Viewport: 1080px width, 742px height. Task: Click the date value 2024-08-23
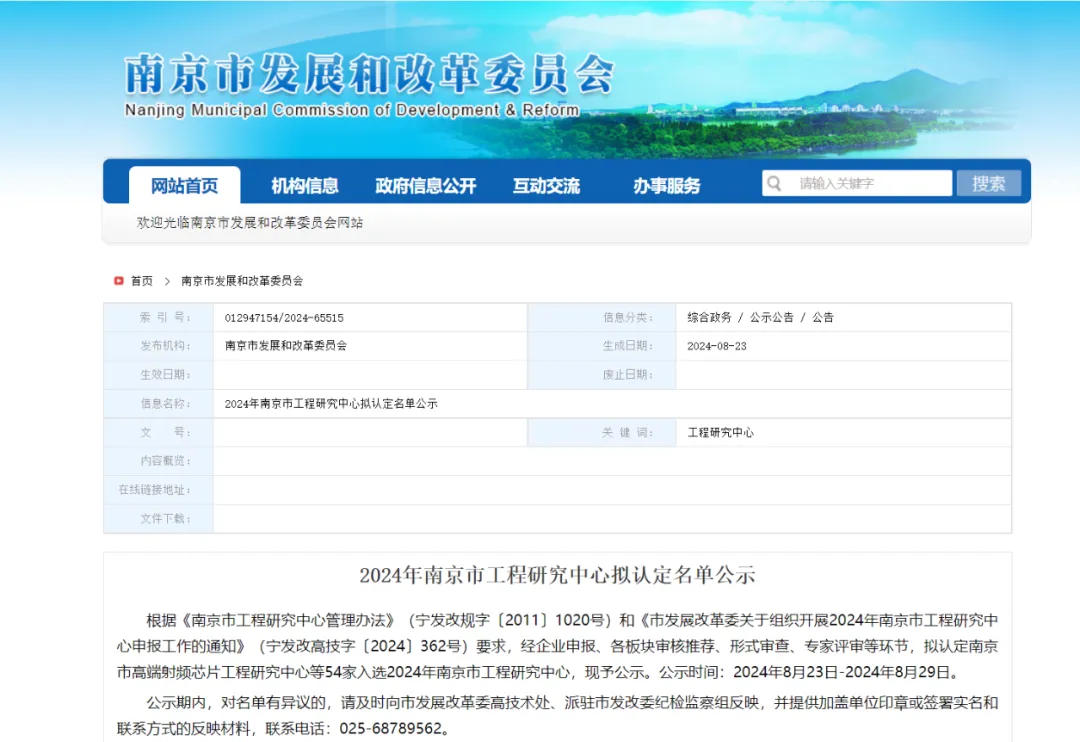pyautogui.click(x=716, y=346)
